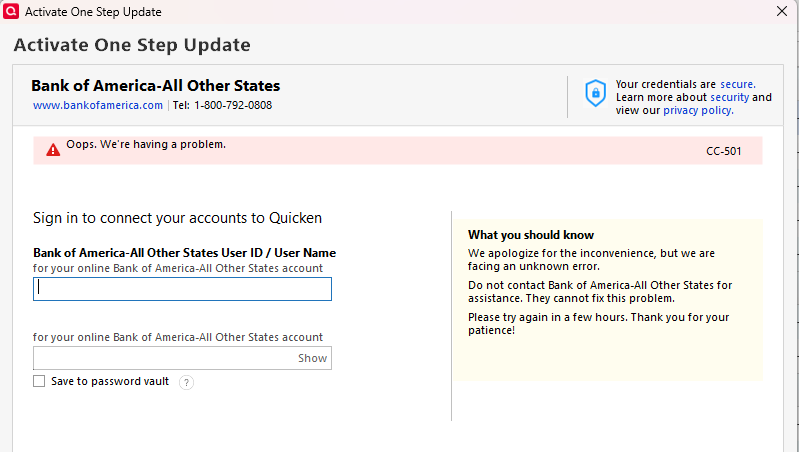This screenshot has height=452, width=799.
Task: Click the blue security shield lock icon
Action: click(595, 93)
